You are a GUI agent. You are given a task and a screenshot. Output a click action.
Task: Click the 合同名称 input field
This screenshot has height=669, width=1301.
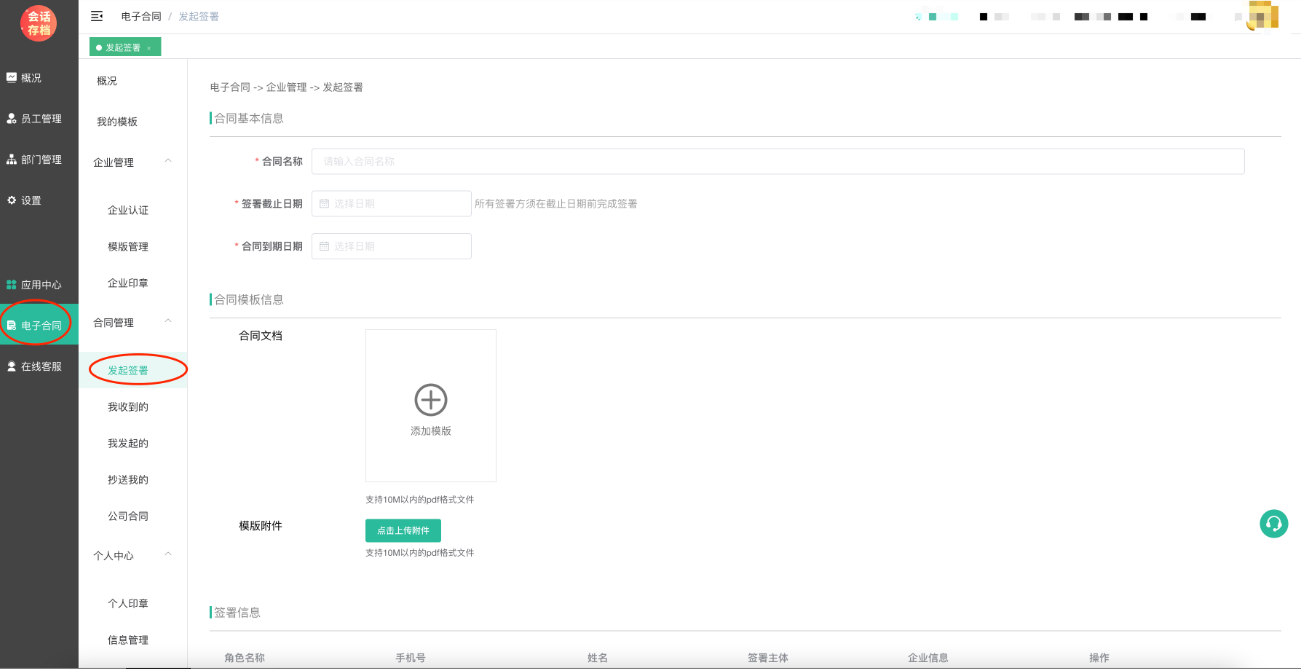pos(777,161)
